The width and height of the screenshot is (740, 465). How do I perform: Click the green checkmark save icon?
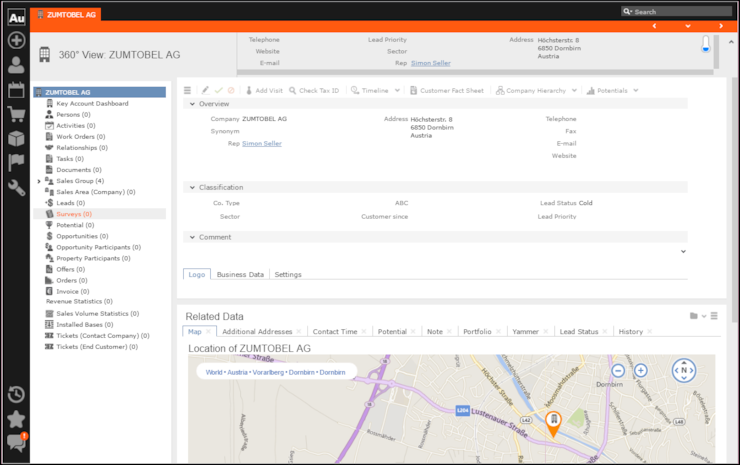click(219, 90)
